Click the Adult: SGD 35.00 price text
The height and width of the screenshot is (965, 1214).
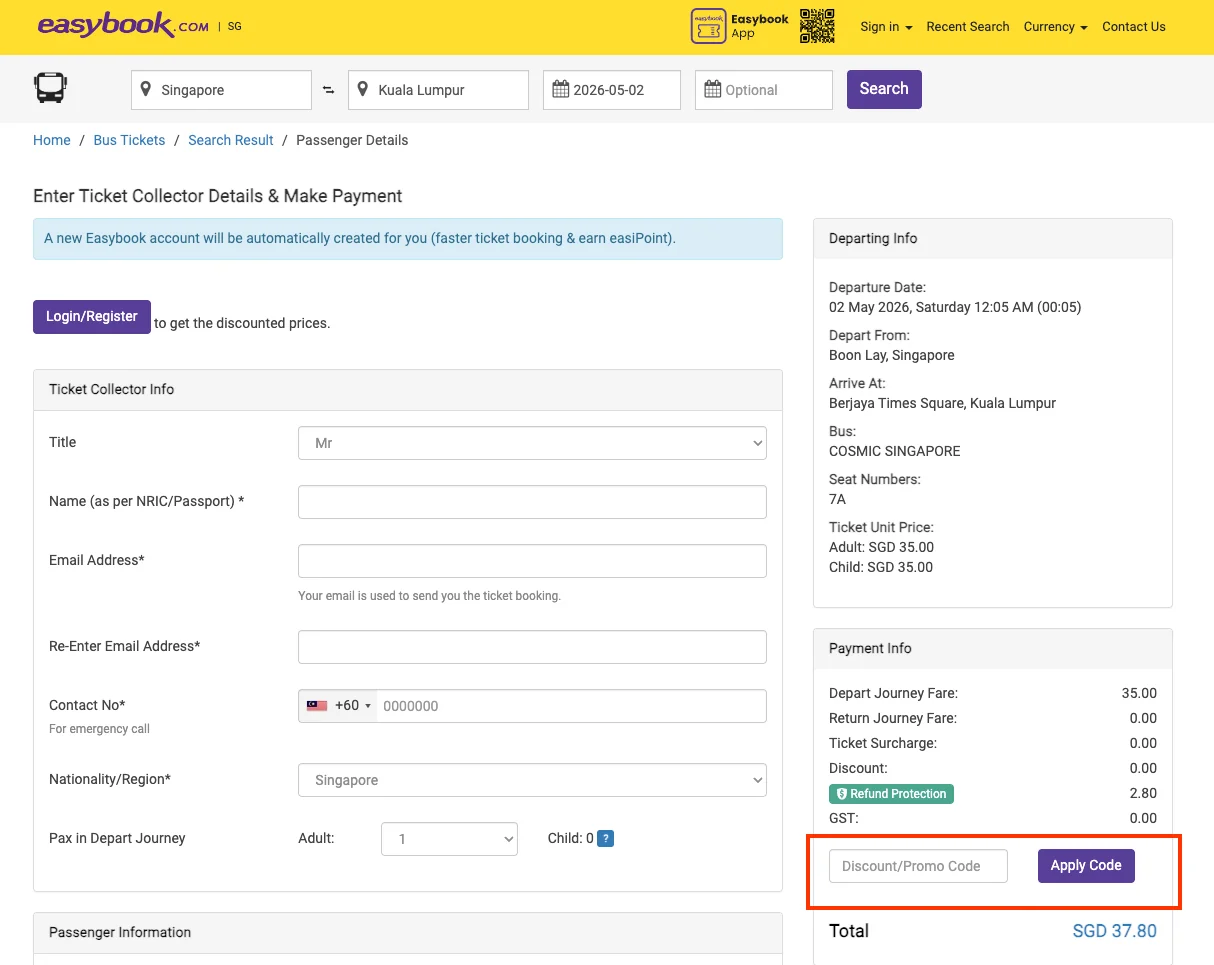[881, 547]
